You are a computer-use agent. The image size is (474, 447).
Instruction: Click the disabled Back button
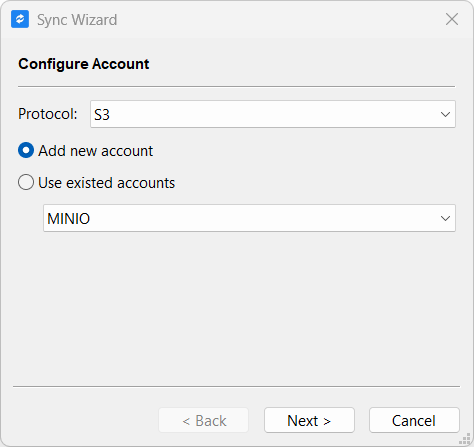click(x=204, y=420)
